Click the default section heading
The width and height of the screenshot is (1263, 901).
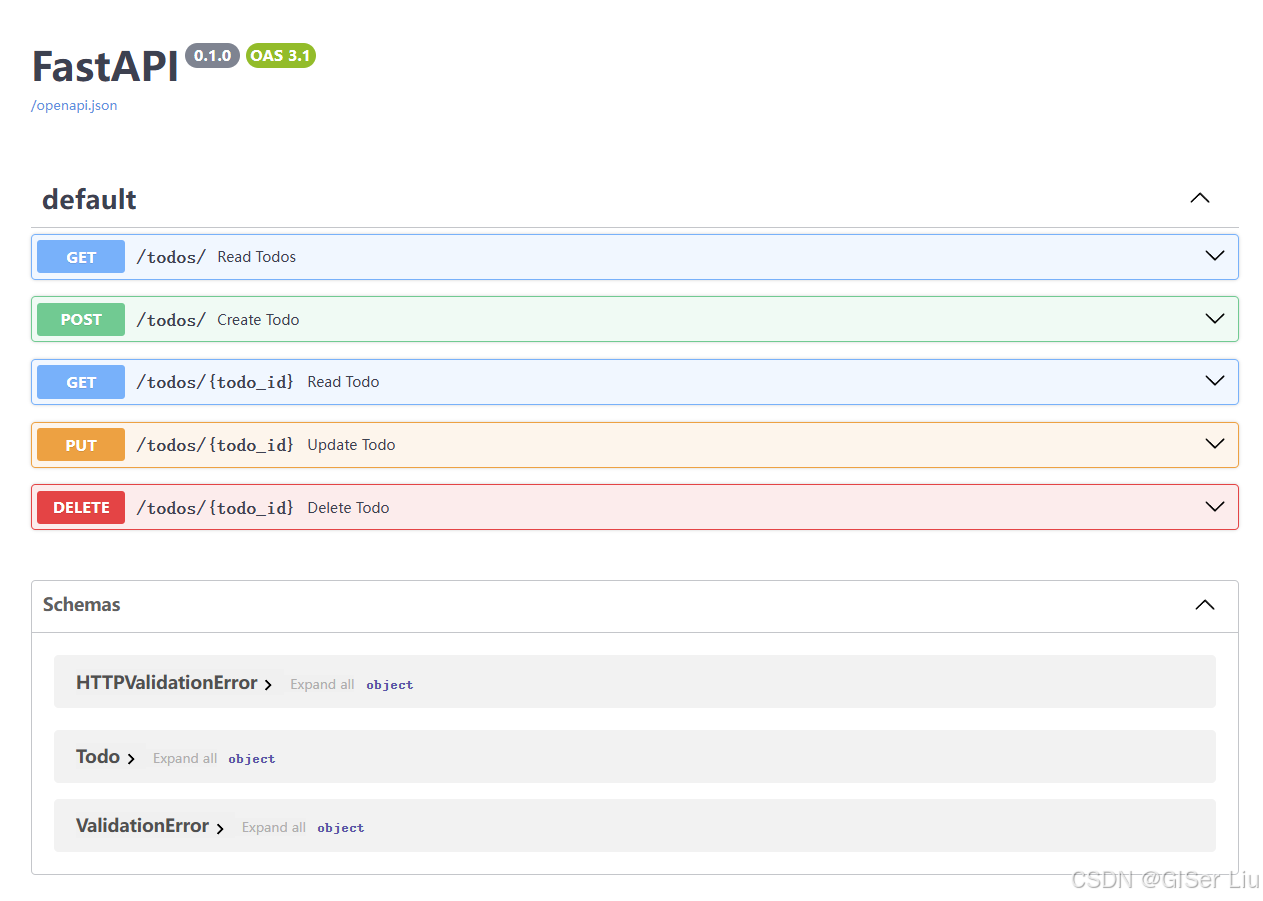pyautogui.click(x=89, y=199)
